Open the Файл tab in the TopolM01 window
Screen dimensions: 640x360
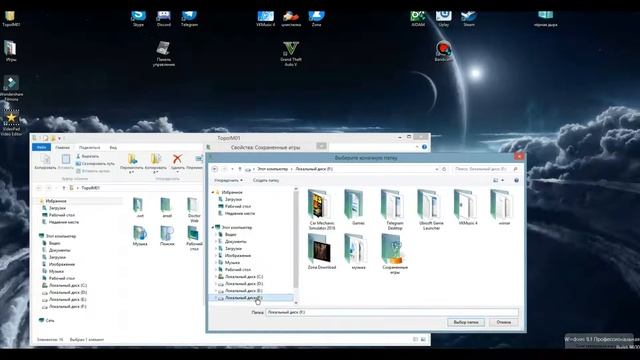[41, 147]
